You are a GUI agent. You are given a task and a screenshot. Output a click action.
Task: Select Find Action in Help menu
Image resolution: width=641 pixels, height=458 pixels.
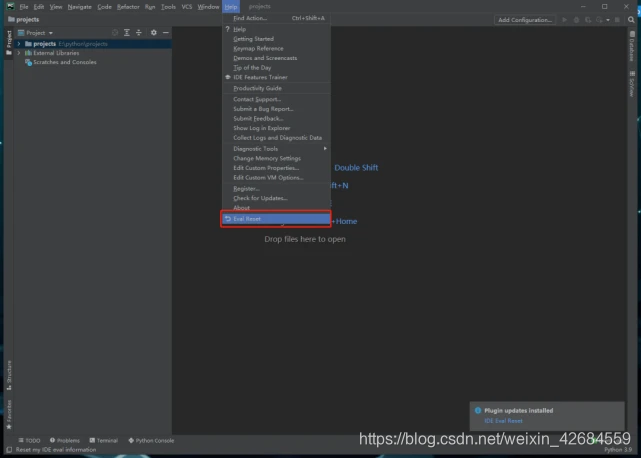276,18
